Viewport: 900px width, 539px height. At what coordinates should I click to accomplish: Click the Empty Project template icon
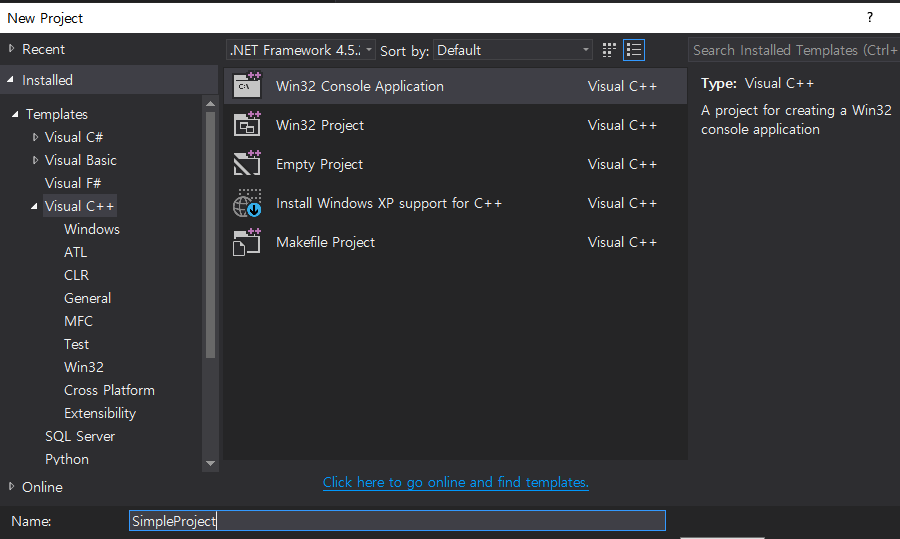coord(247,163)
